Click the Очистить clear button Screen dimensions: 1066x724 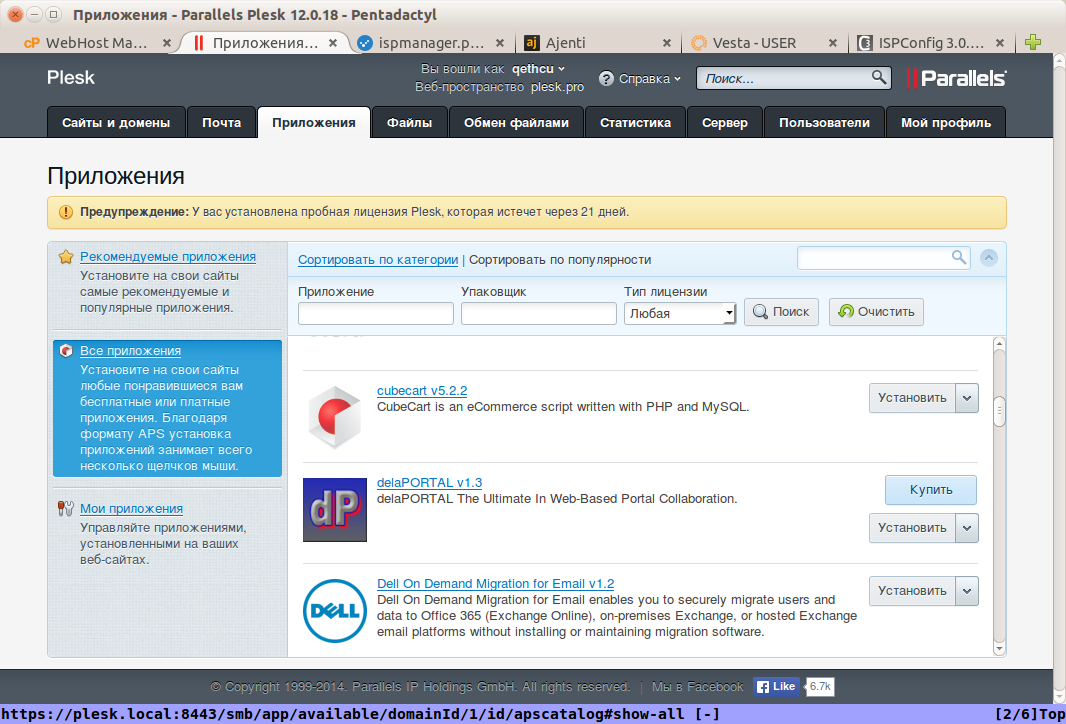click(876, 312)
